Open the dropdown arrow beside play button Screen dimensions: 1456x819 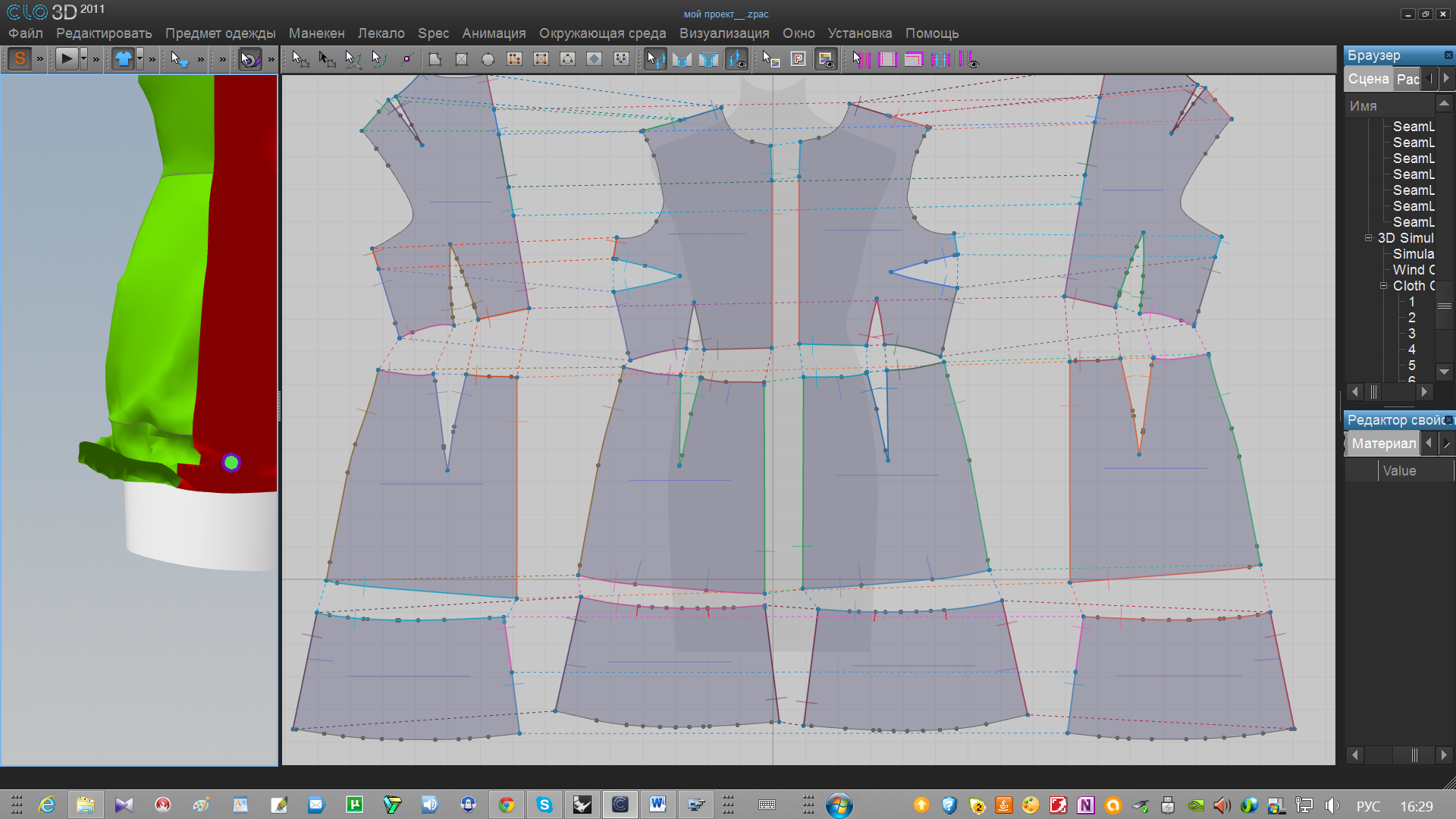[83, 58]
